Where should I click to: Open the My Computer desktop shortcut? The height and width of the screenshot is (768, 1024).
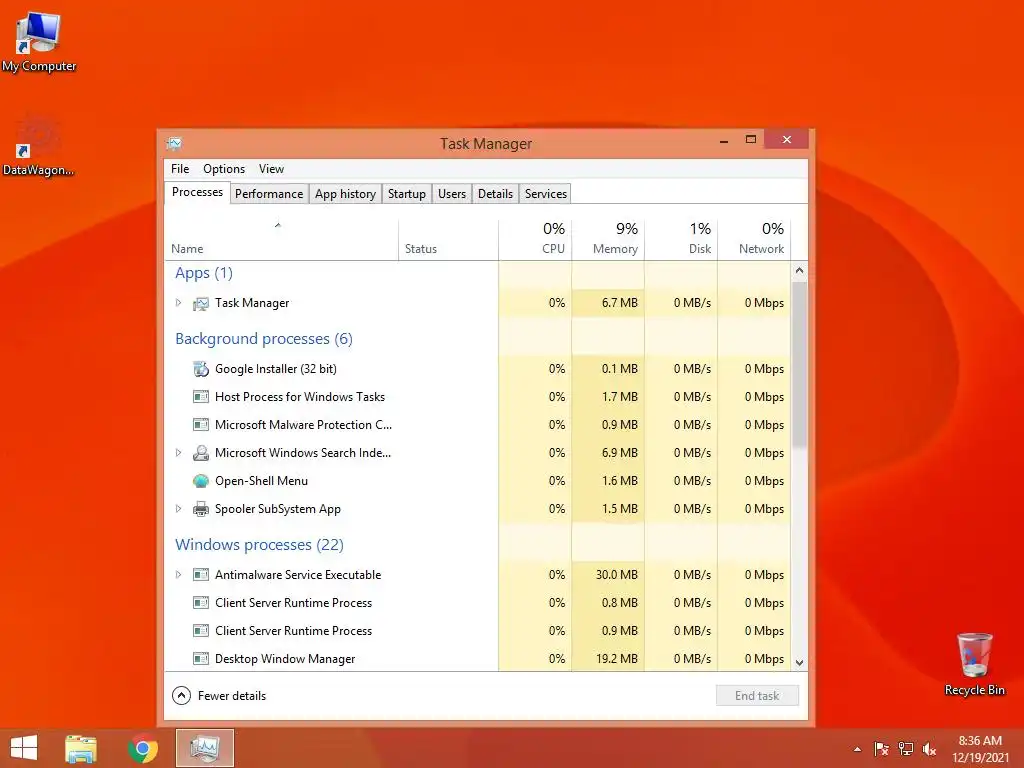pos(39,43)
